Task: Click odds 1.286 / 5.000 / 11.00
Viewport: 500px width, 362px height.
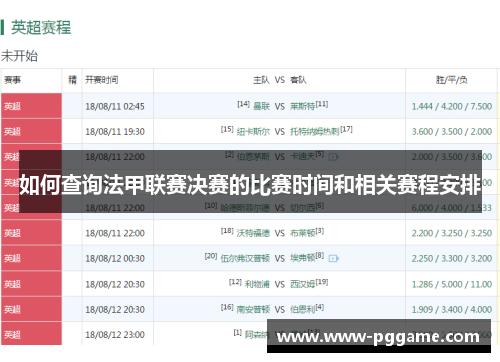Action: [452, 284]
